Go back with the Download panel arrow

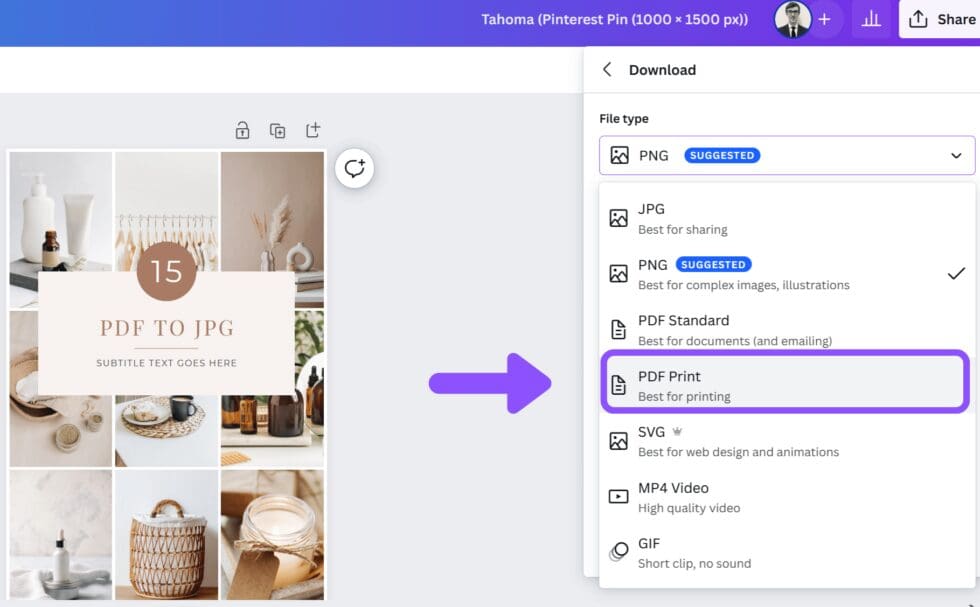[x=607, y=70]
